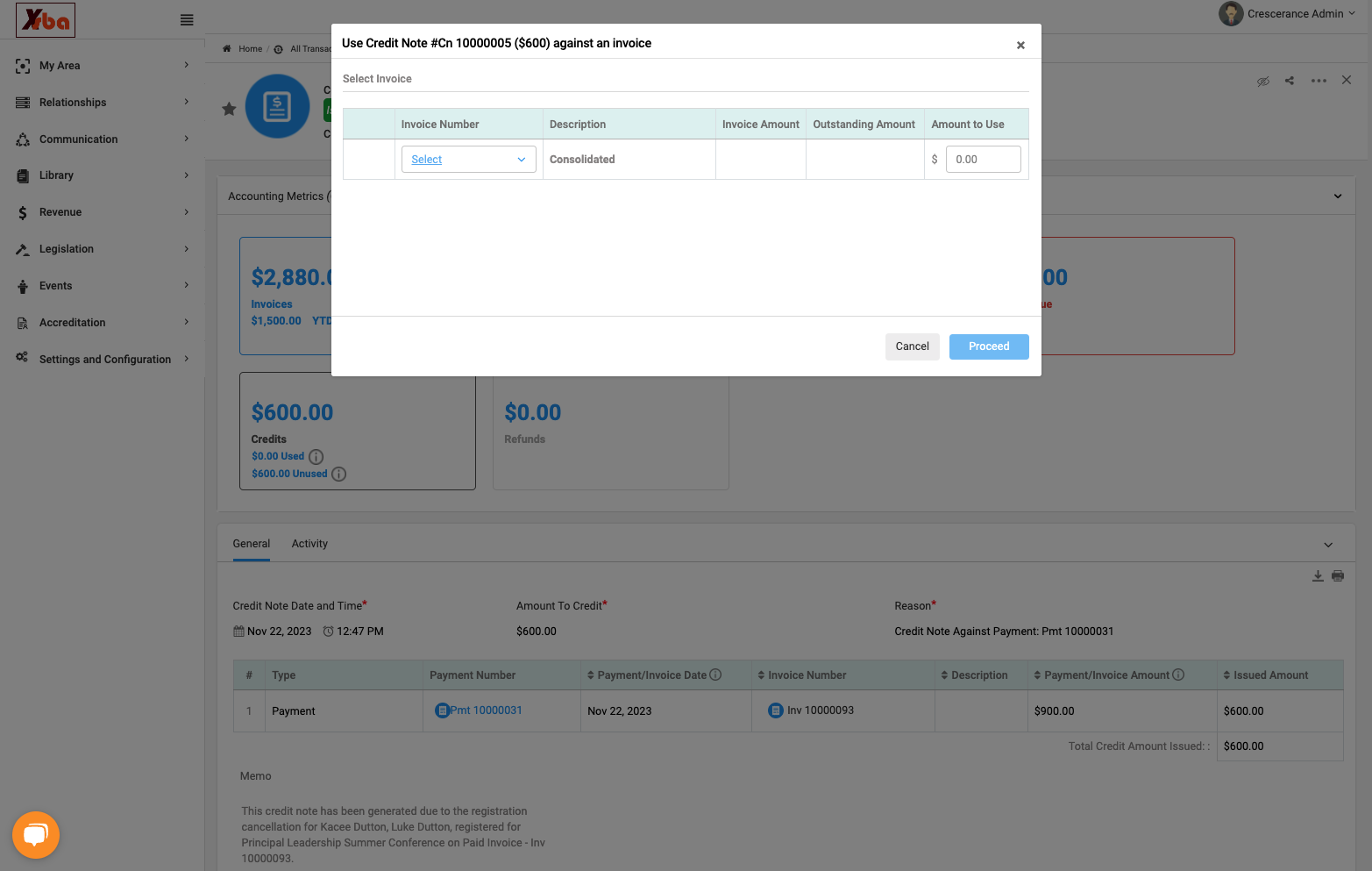Click the share icon
Viewport: 1372px width, 871px height.
[x=1290, y=81]
